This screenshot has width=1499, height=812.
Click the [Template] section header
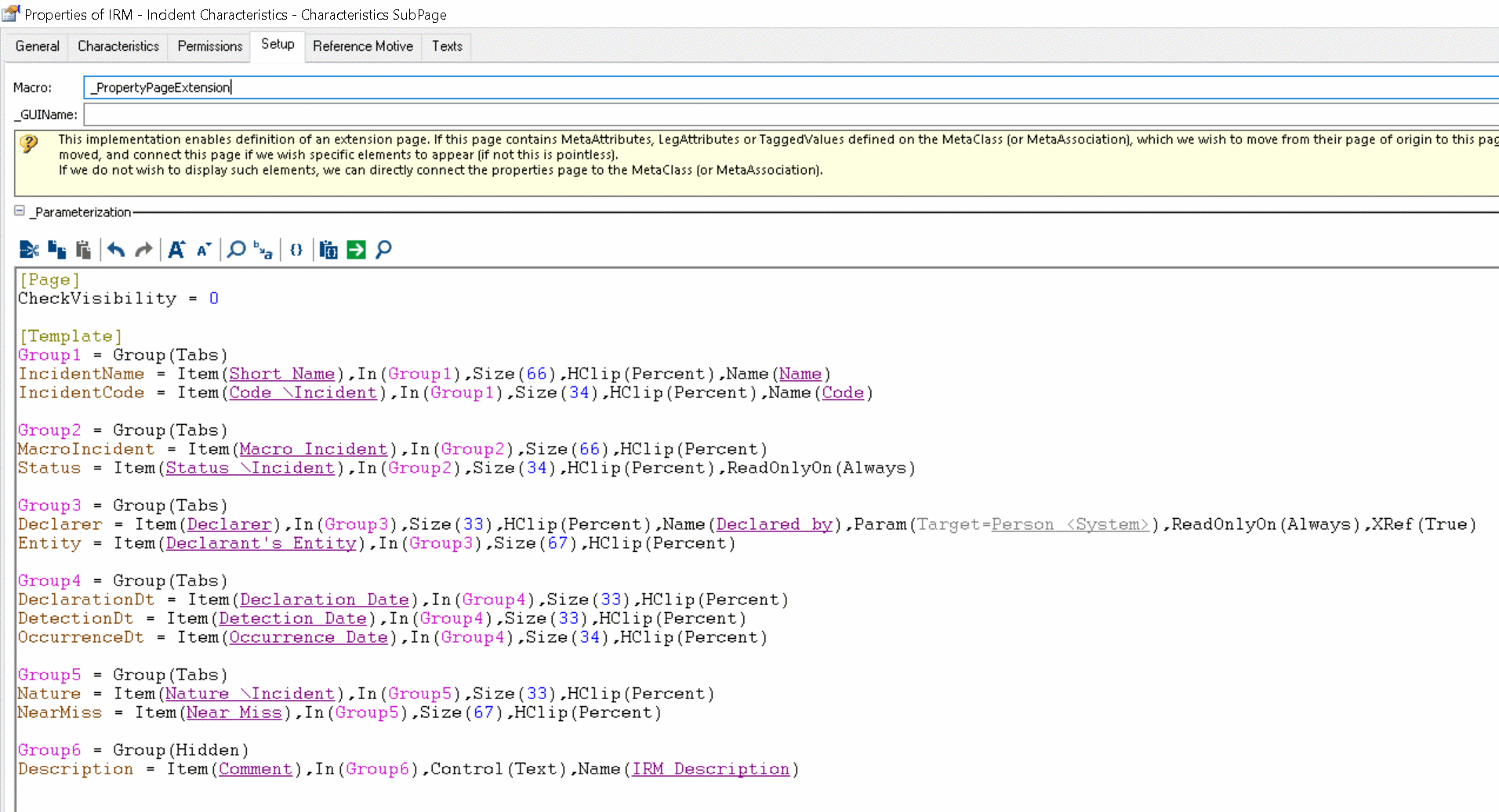[71, 336]
